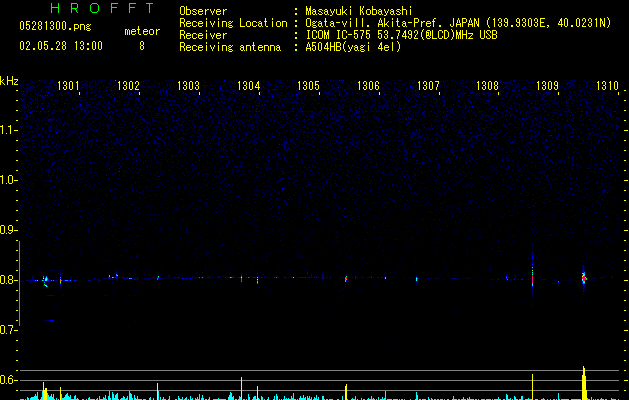Click the 0.7 kHz frequency axis label
Screen dimensions: 629x400
8,330
